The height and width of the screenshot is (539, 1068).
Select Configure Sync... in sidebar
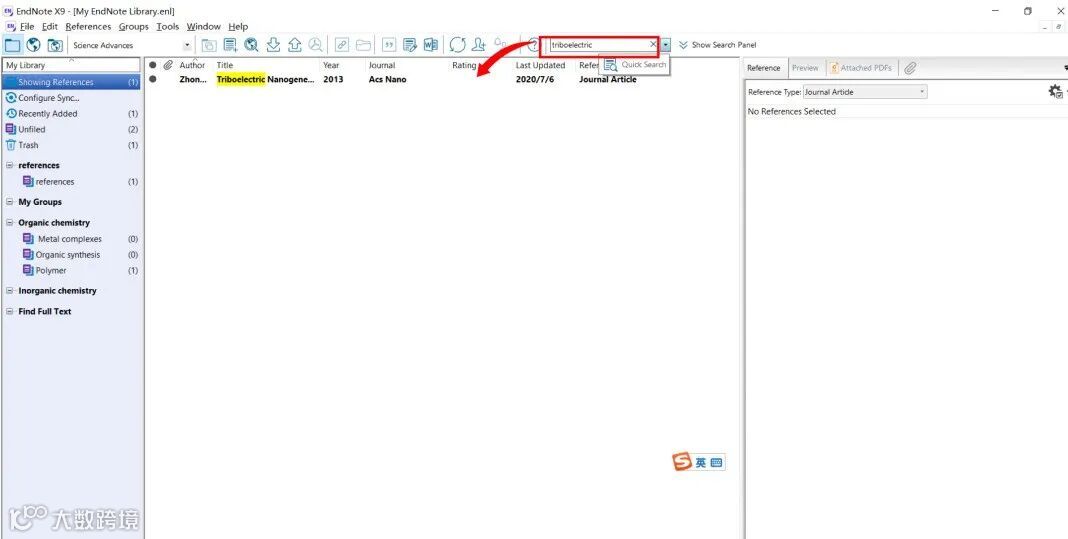click(72, 98)
